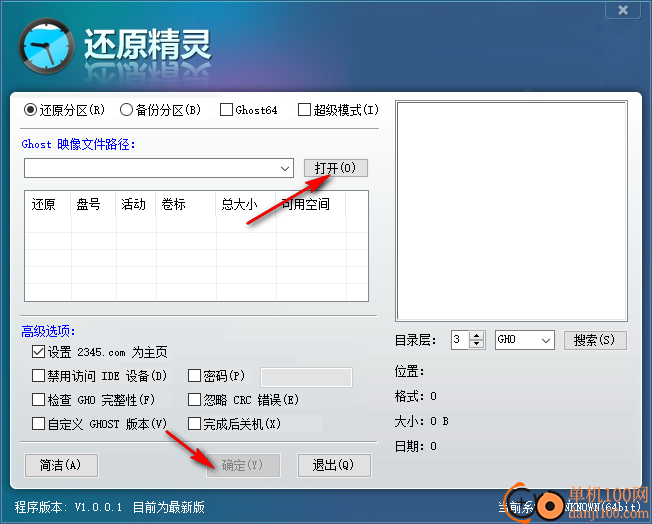Viewport: 652px width, 524px height.
Task: Click the 简洁(A) button
Action: (x=62, y=465)
